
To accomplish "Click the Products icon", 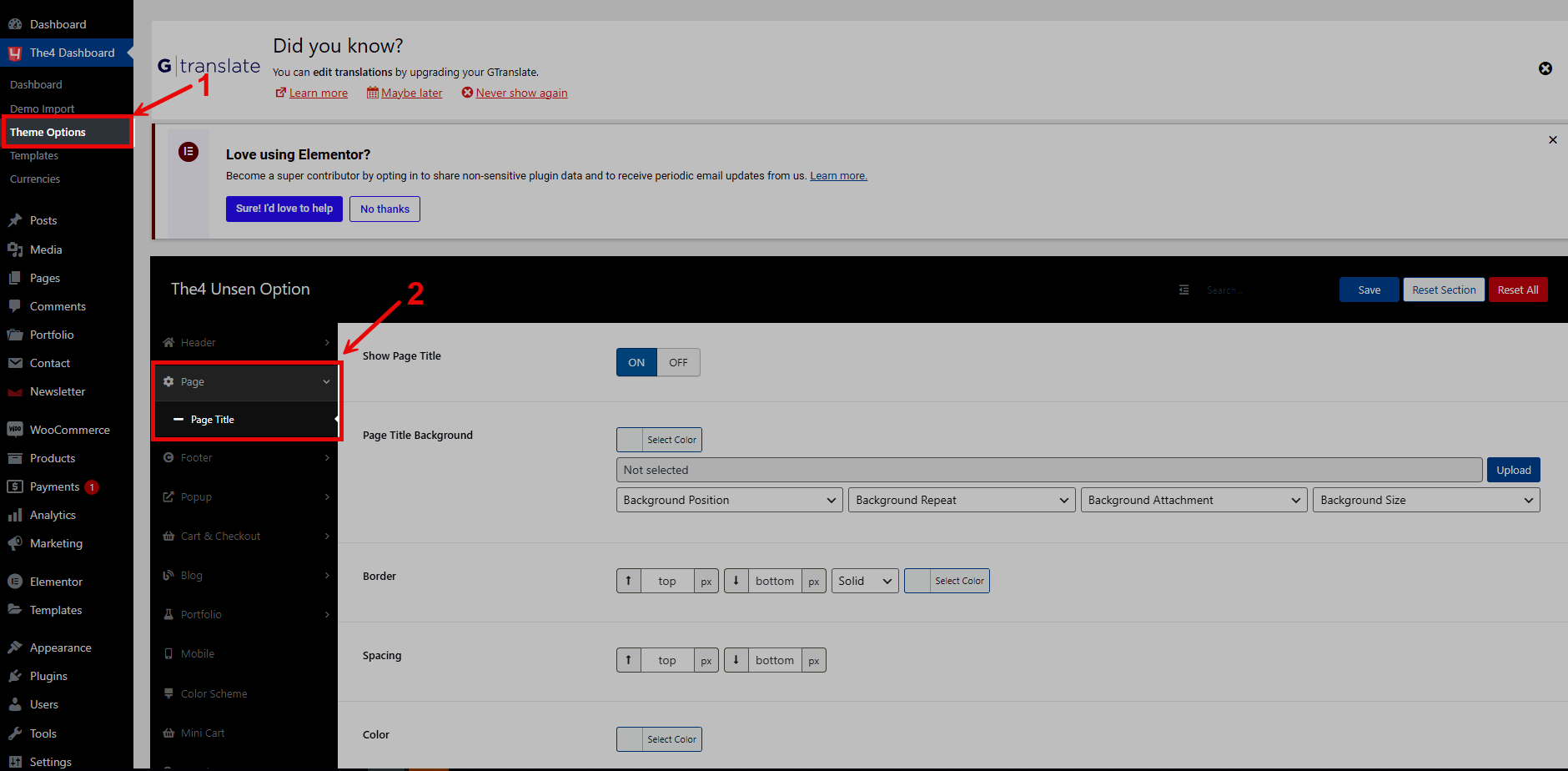I will point(15,458).
